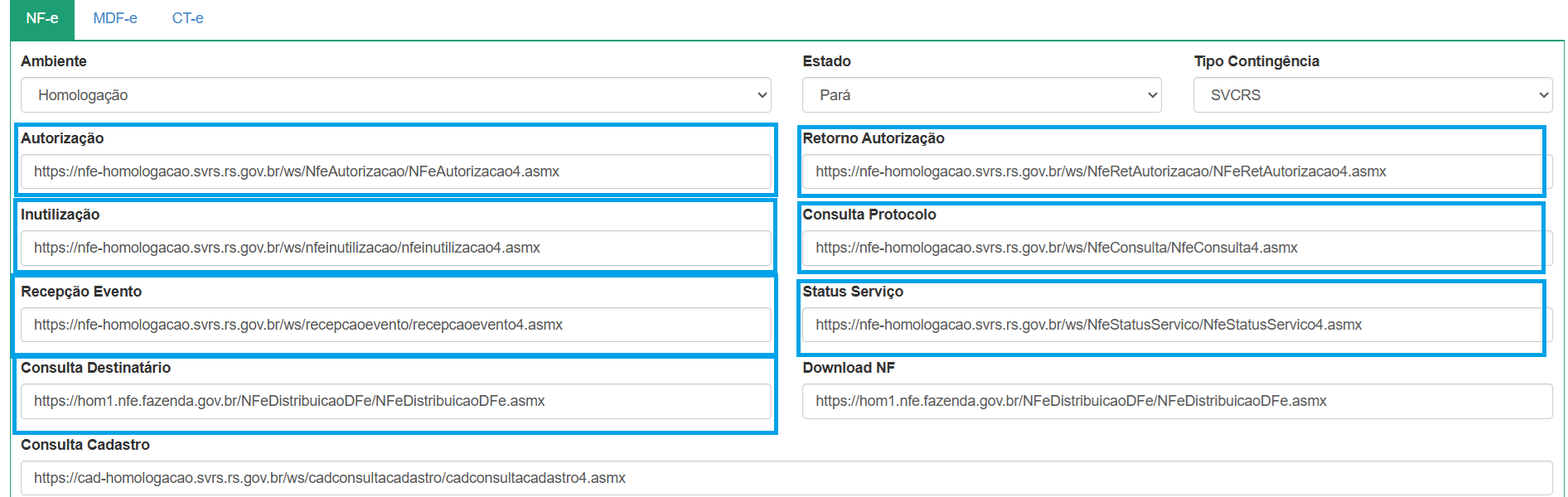
Task: Open the Tipo Contingência dropdown SVCRS
Action: pyautogui.click(x=1372, y=95)
